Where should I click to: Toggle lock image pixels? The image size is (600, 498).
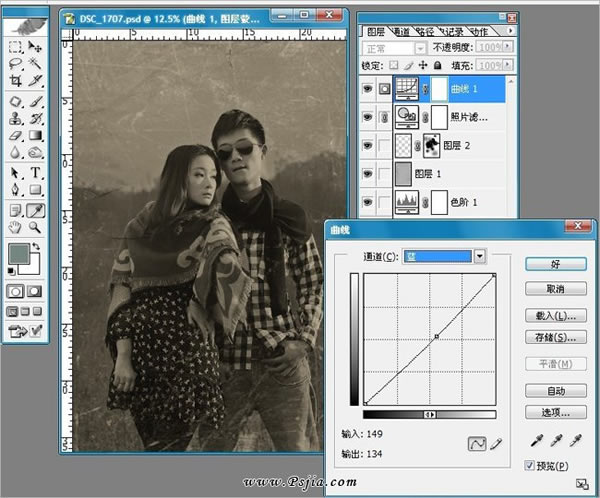(408, 66)
